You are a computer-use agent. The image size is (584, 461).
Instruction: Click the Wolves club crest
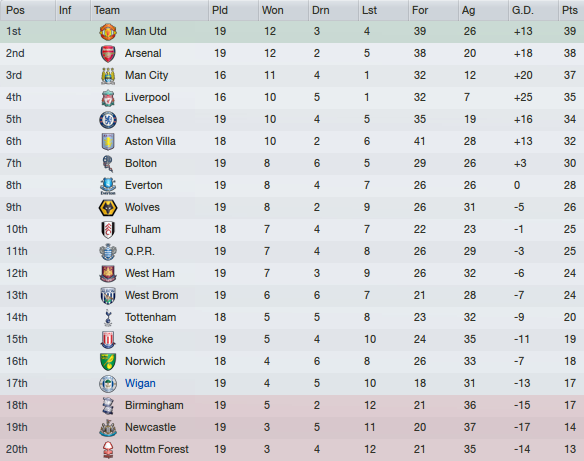click(x=108, y=207)
